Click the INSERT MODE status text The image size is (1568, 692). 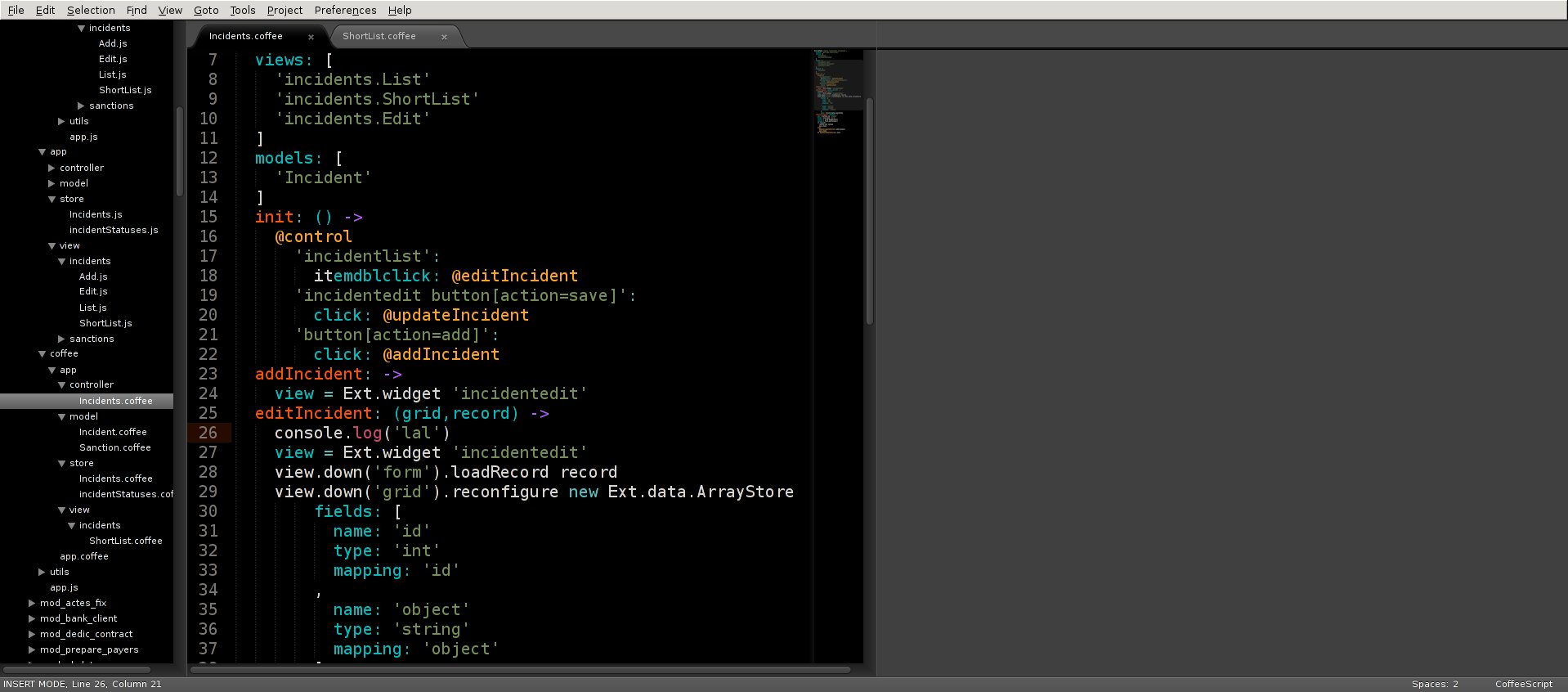[x=83, y=684]
